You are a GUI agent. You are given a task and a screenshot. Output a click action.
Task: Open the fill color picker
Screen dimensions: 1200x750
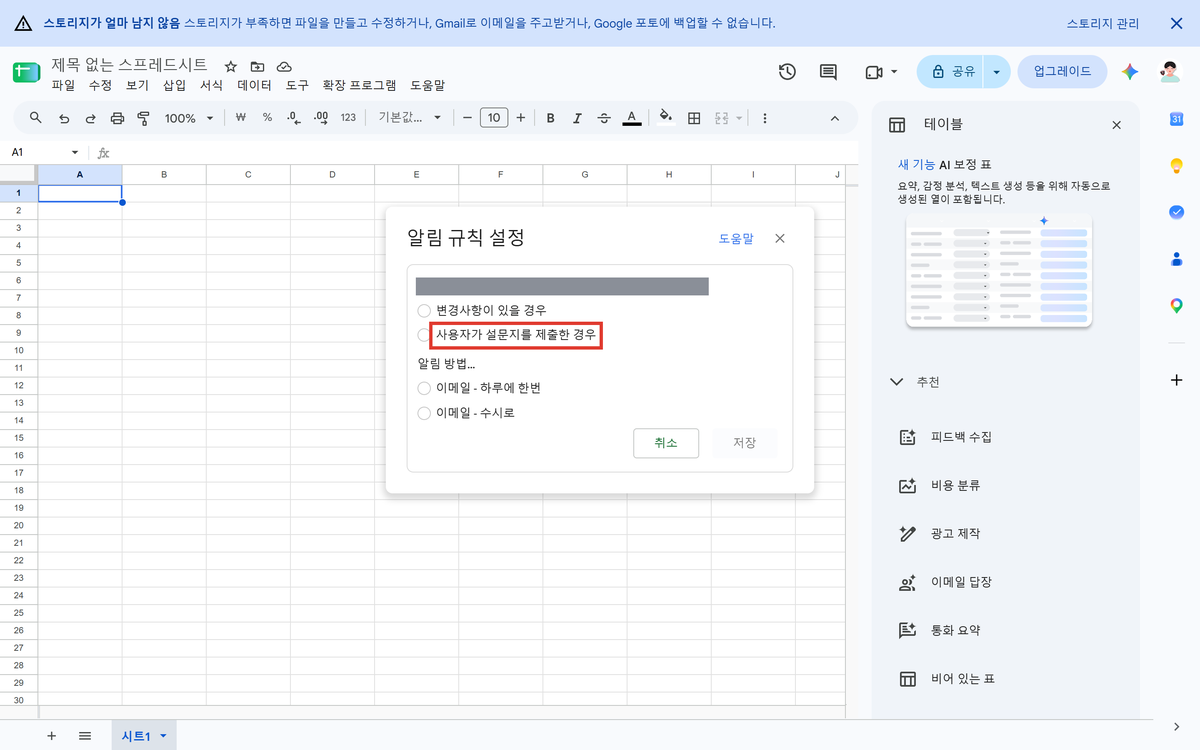pyautogui.click(x=667, y=117)
